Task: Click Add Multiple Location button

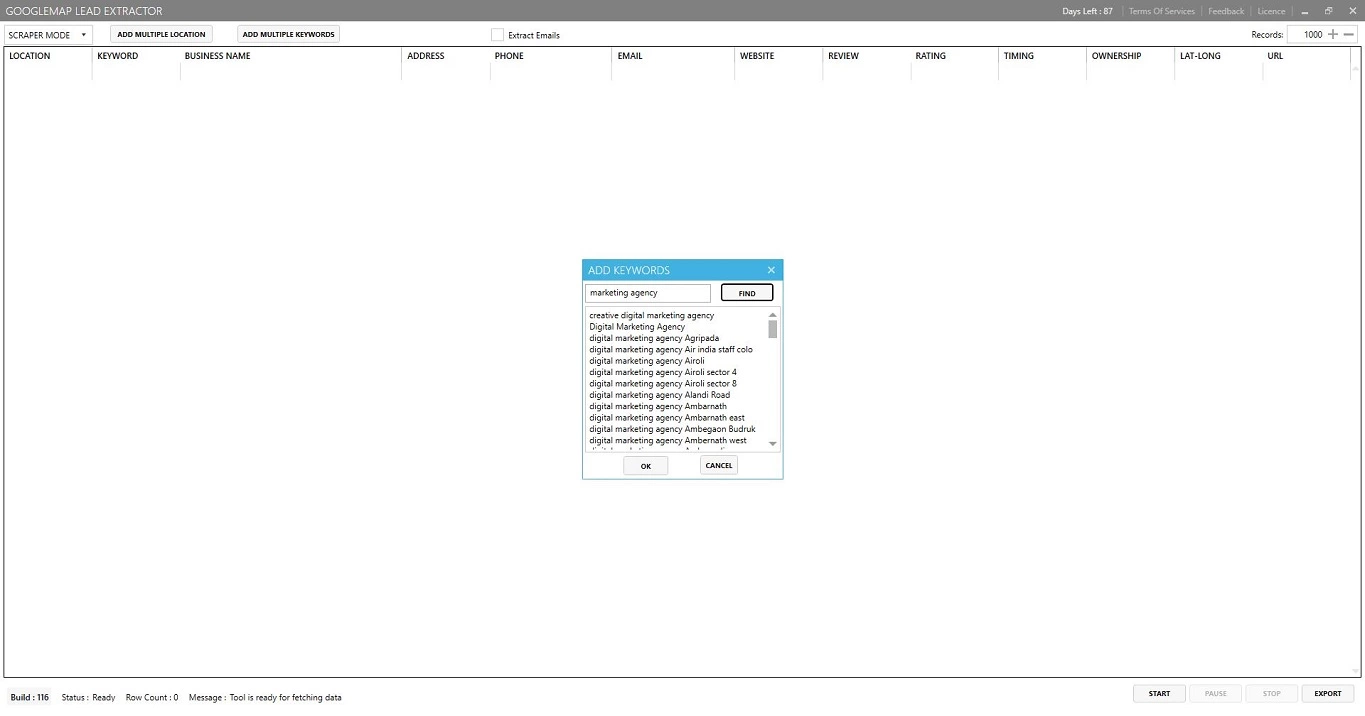Action: click(x=161, y=34)
